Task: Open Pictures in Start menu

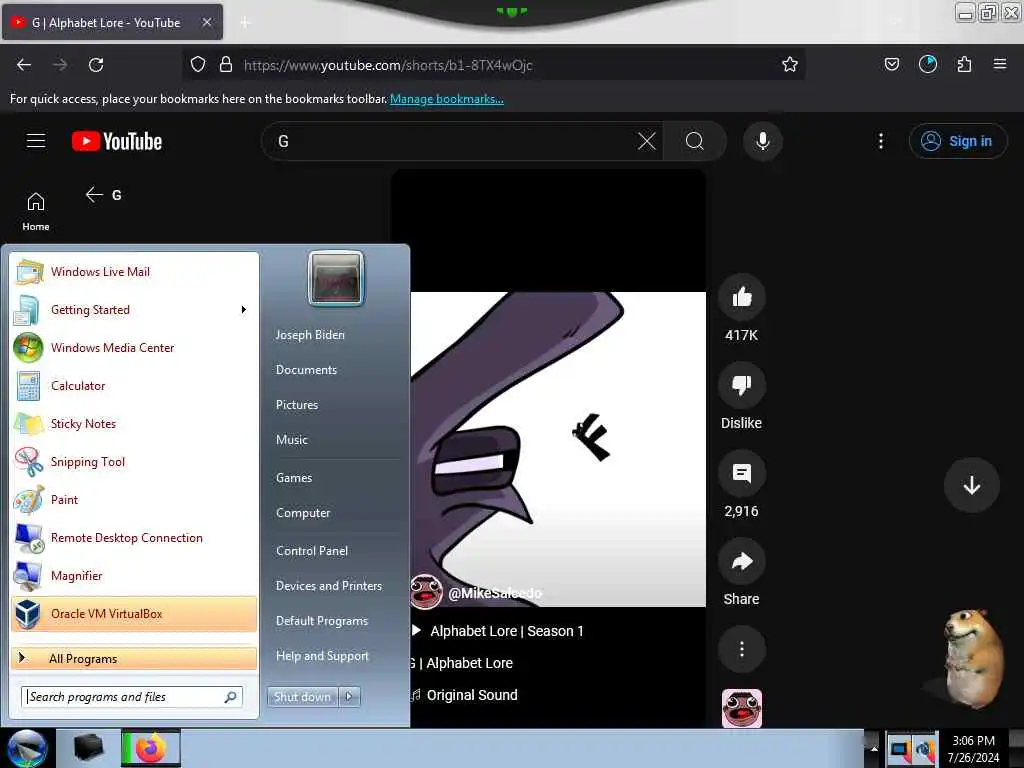Action: click(x=297, y=405)
